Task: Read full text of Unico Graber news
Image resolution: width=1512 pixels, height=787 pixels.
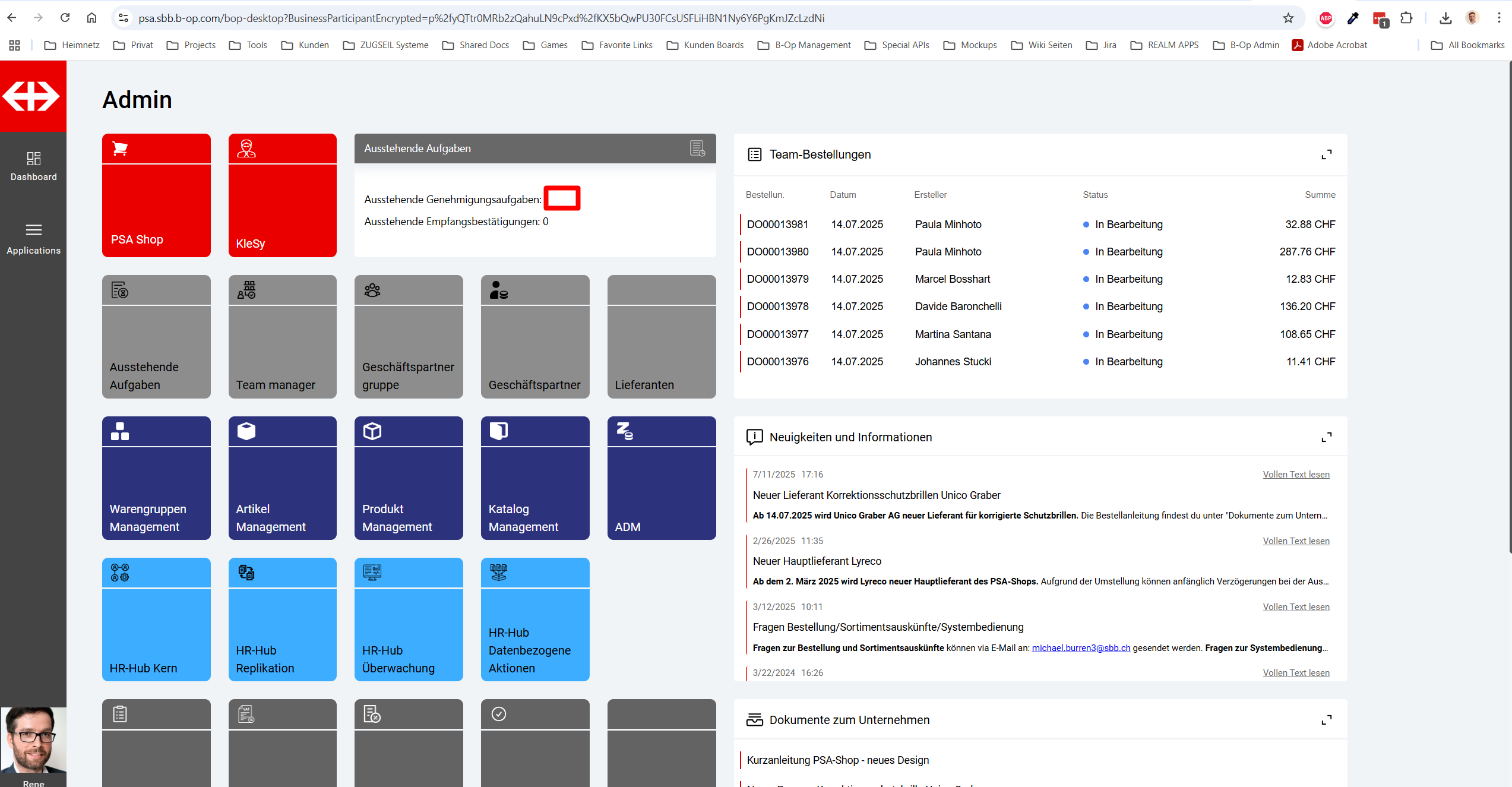Action: 1295,475
